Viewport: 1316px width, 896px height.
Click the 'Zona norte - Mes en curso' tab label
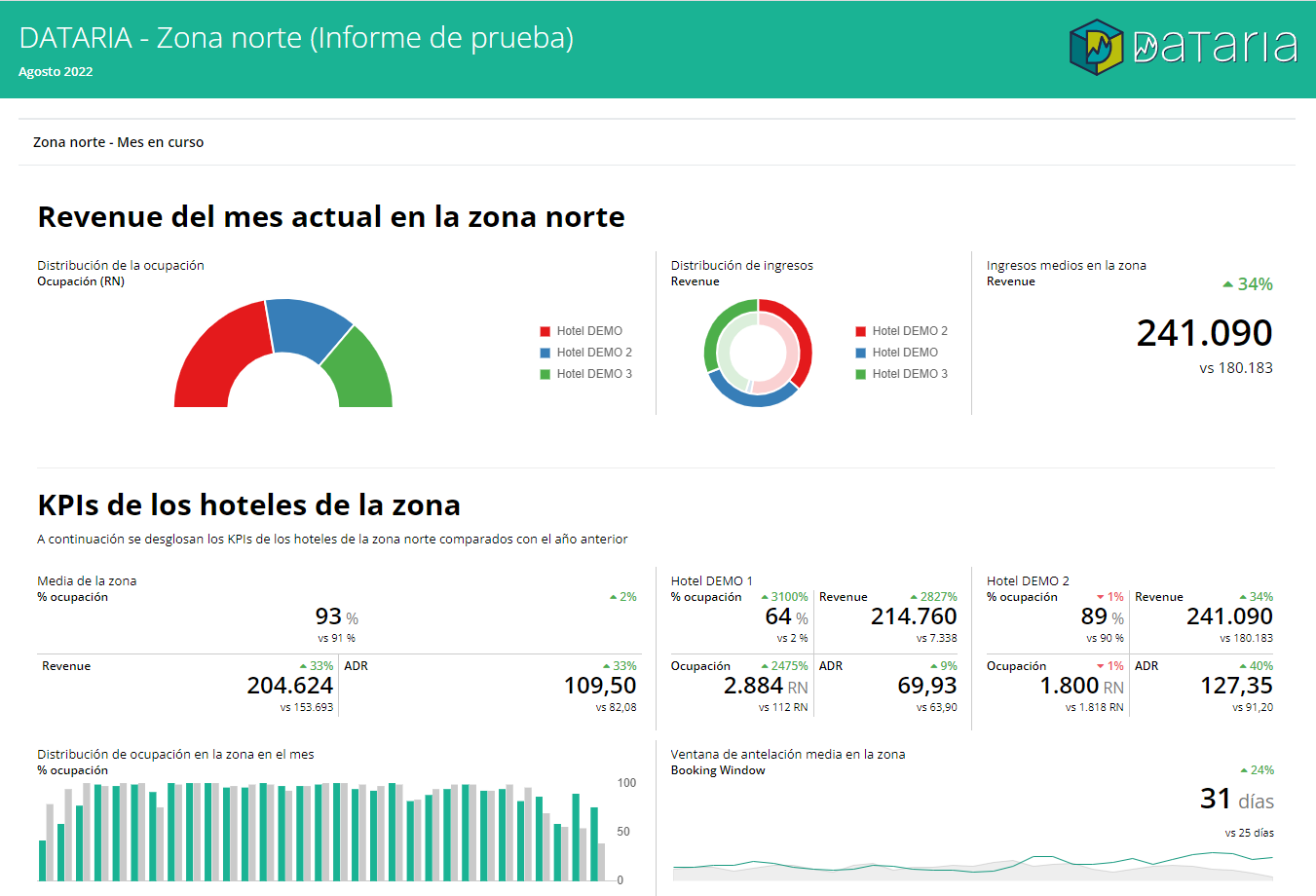pos(118,142)
